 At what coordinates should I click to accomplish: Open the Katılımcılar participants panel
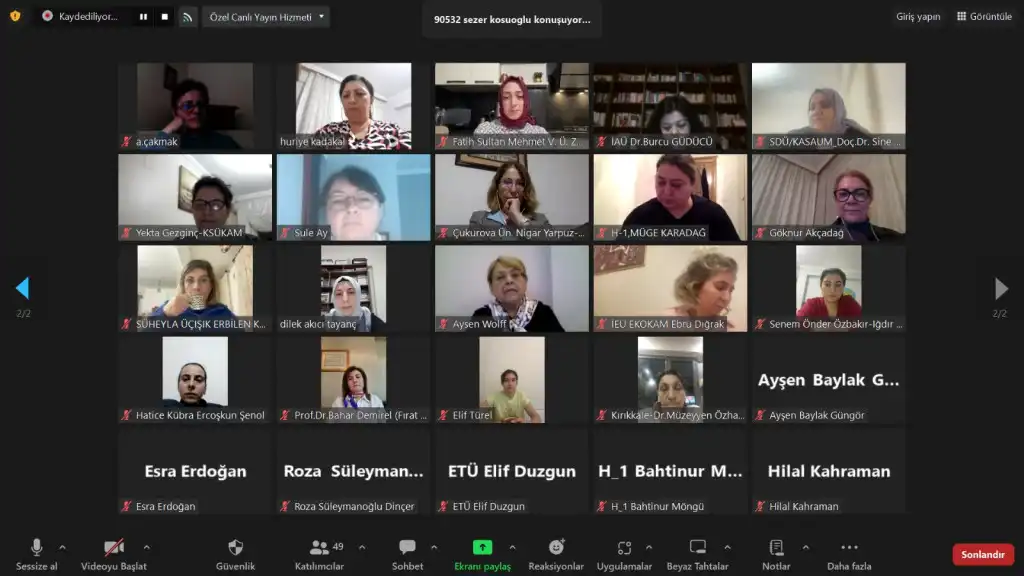(x=320, y=548)
